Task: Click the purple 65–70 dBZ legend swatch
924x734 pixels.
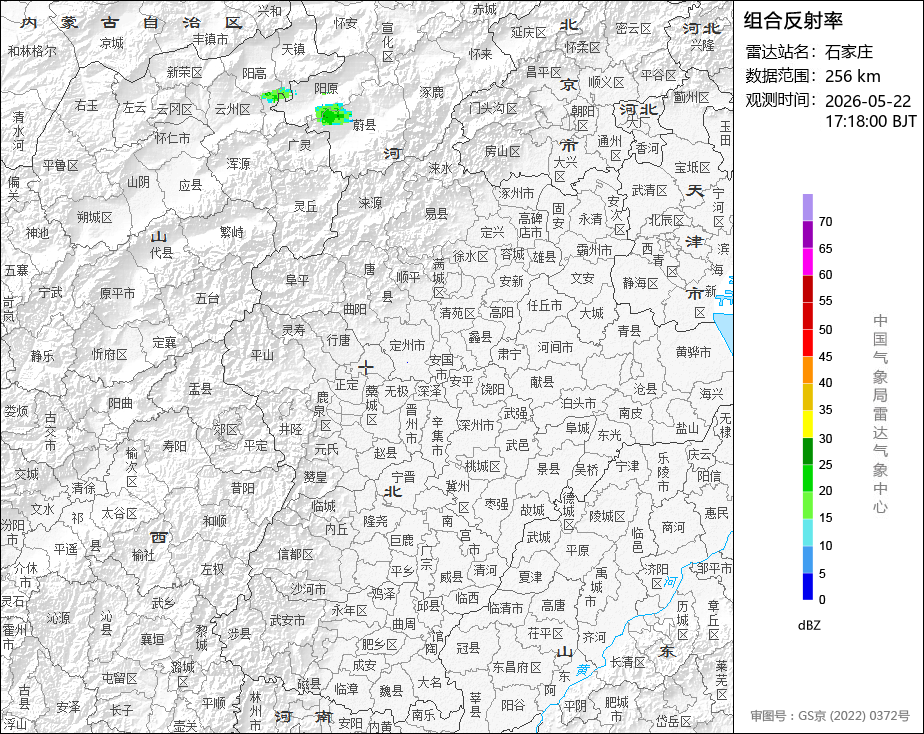Action: click(x=807, y=234)
